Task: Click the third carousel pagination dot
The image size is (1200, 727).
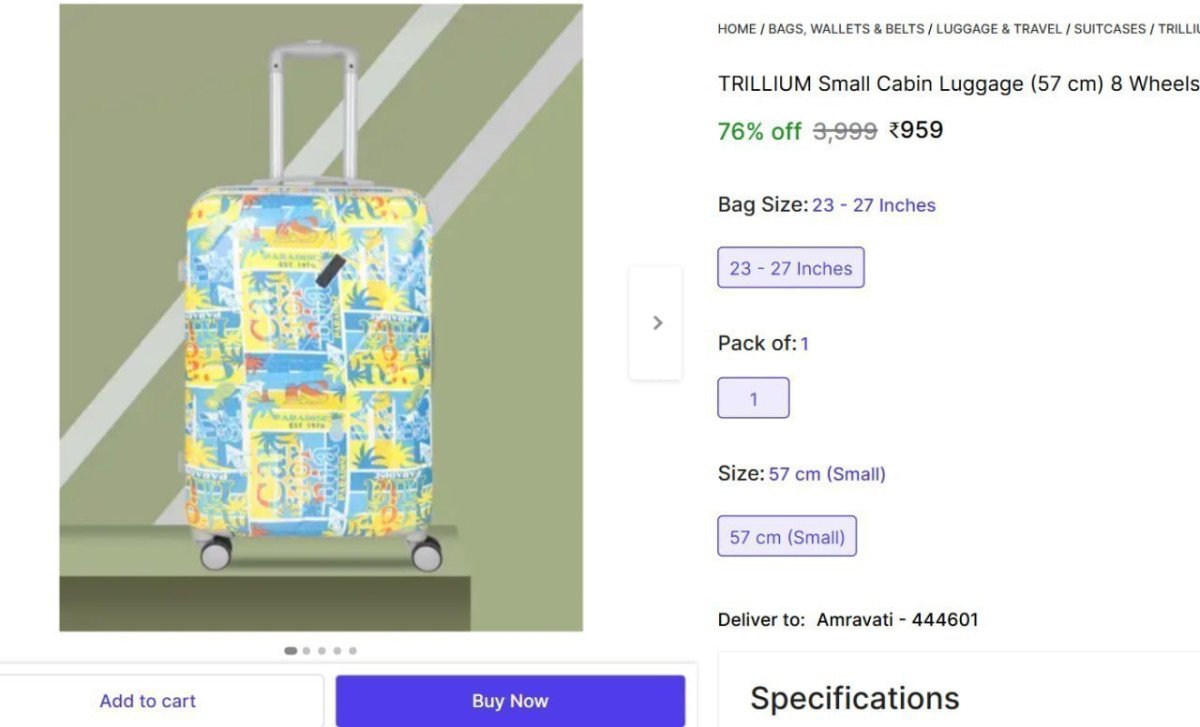Action: 321,650
